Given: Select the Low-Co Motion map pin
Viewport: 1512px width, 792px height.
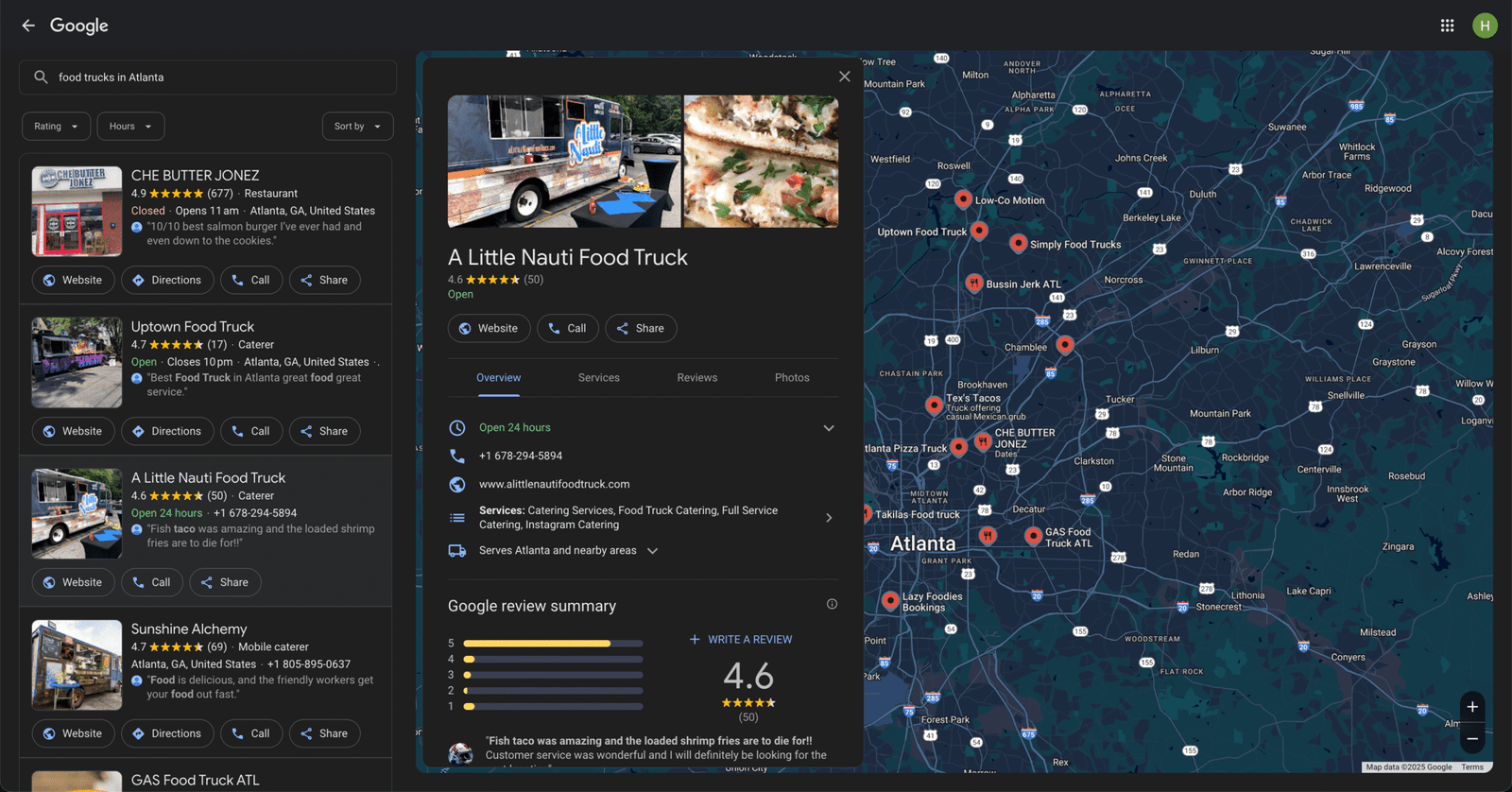Looking at the screenshot, I should click(x=963, y=198).
